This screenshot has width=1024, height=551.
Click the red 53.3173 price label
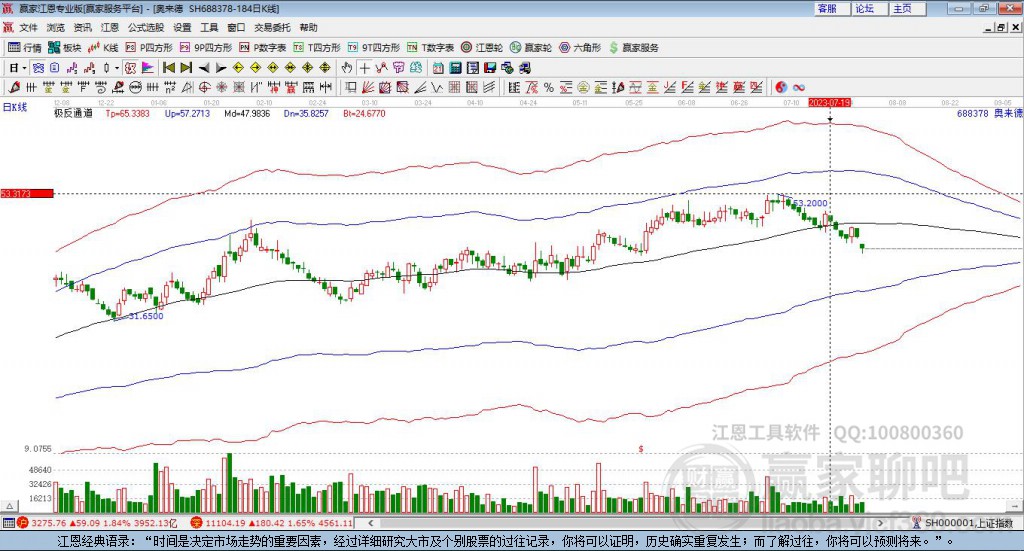coord(27,193)
